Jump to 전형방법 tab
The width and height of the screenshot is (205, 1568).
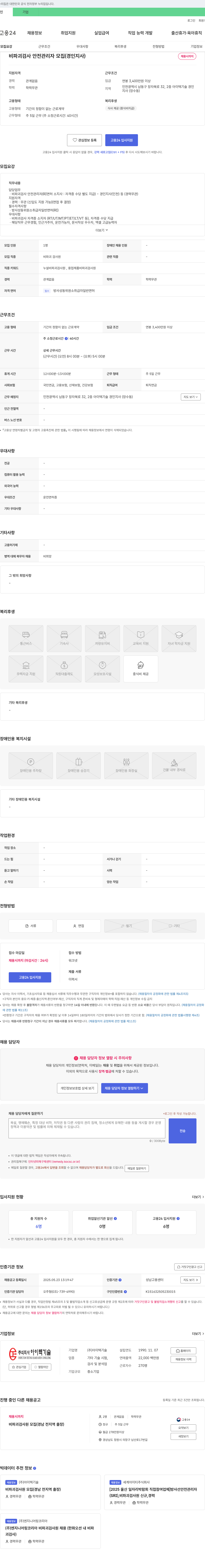click(x=158, y=46)
